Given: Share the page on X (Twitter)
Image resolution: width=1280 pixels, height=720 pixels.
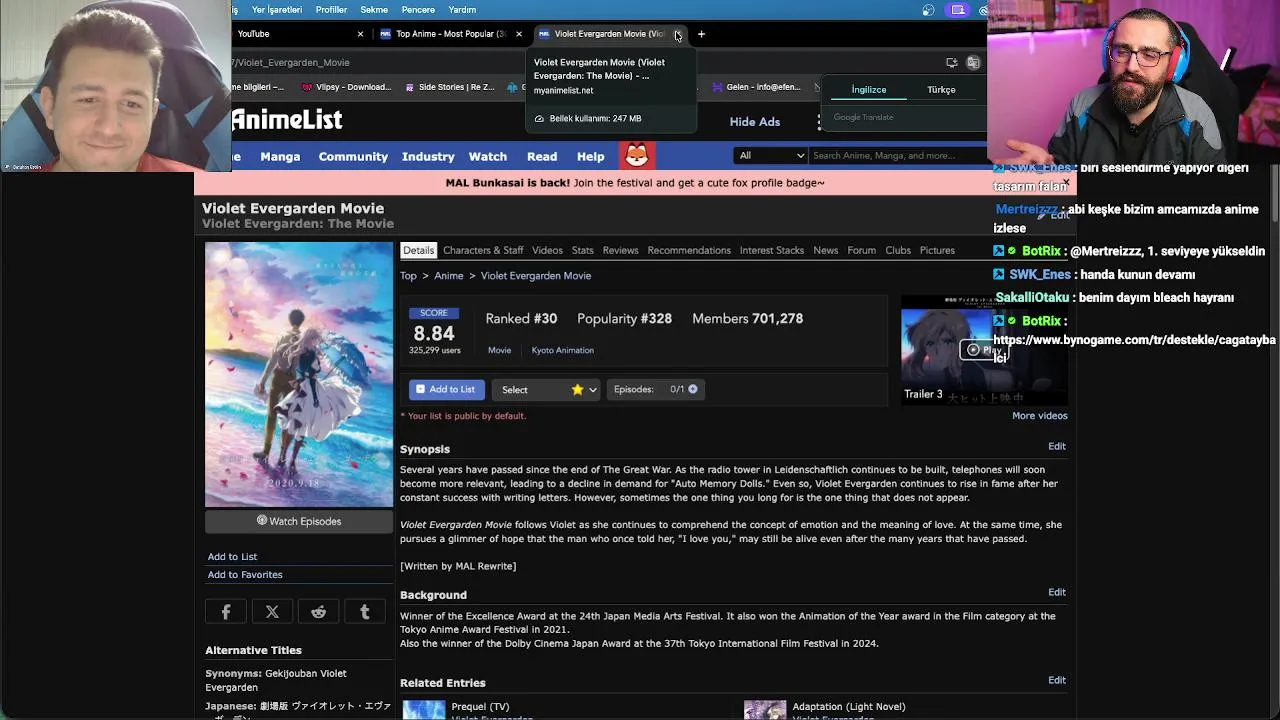Looking at the screenshot, I should (x=272, y=612).
